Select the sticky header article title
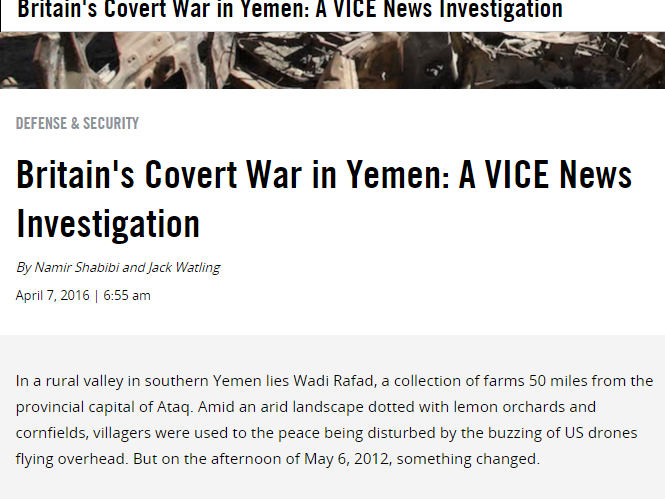Viewport: 665px width, 499px height. coord(290,9)
